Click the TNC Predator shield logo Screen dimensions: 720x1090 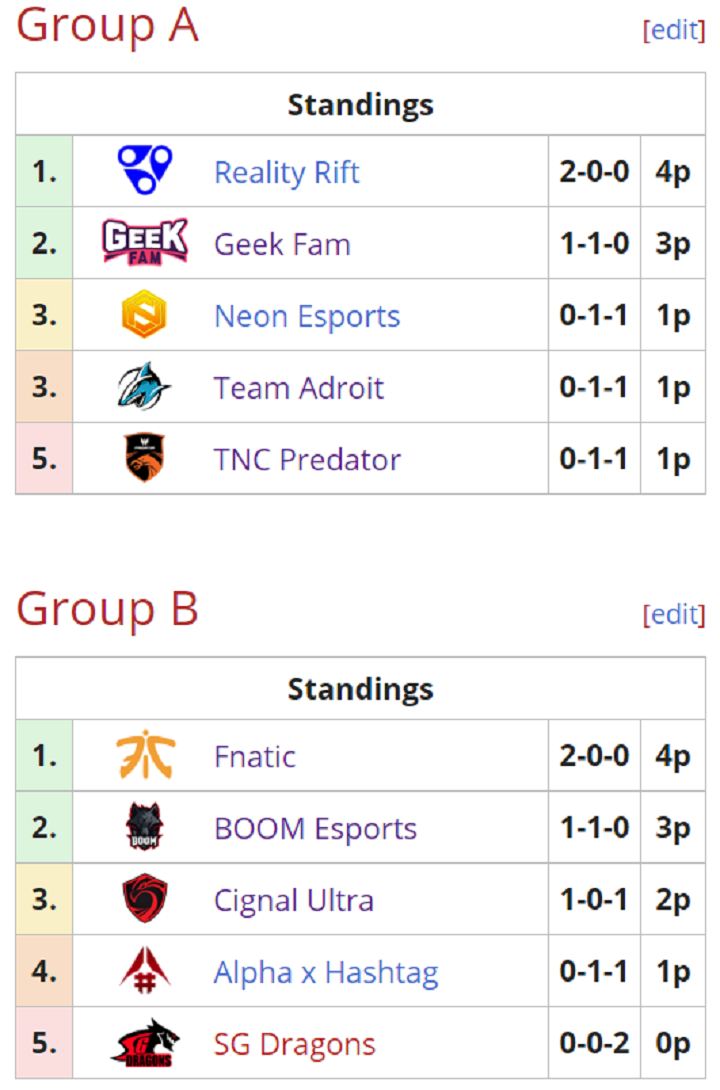point(145,457)
